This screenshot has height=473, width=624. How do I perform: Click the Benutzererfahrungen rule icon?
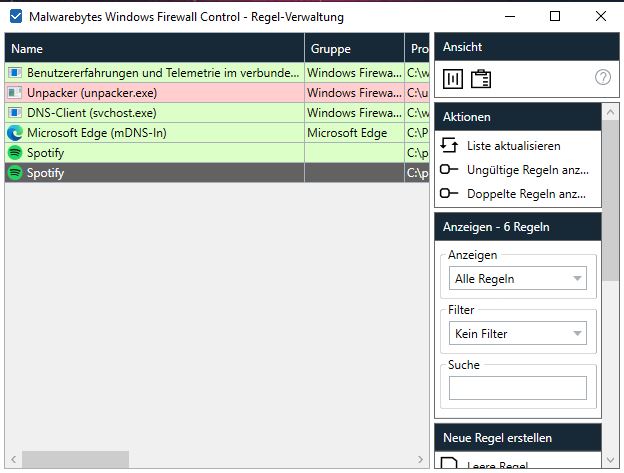(x=15, y=73)
